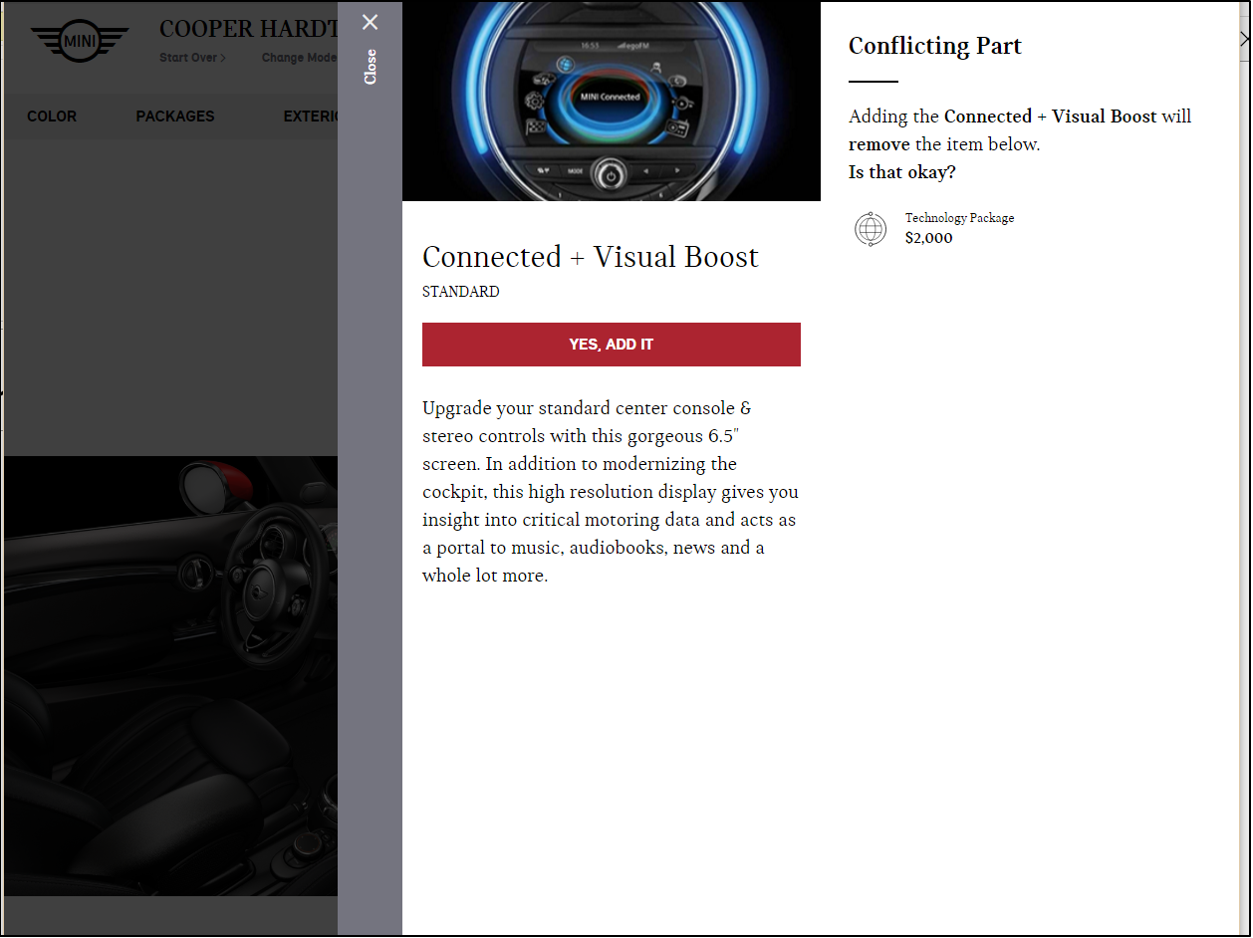Click the Start Over link
This screenshot has width=1253, height=938.
(192, 58)
